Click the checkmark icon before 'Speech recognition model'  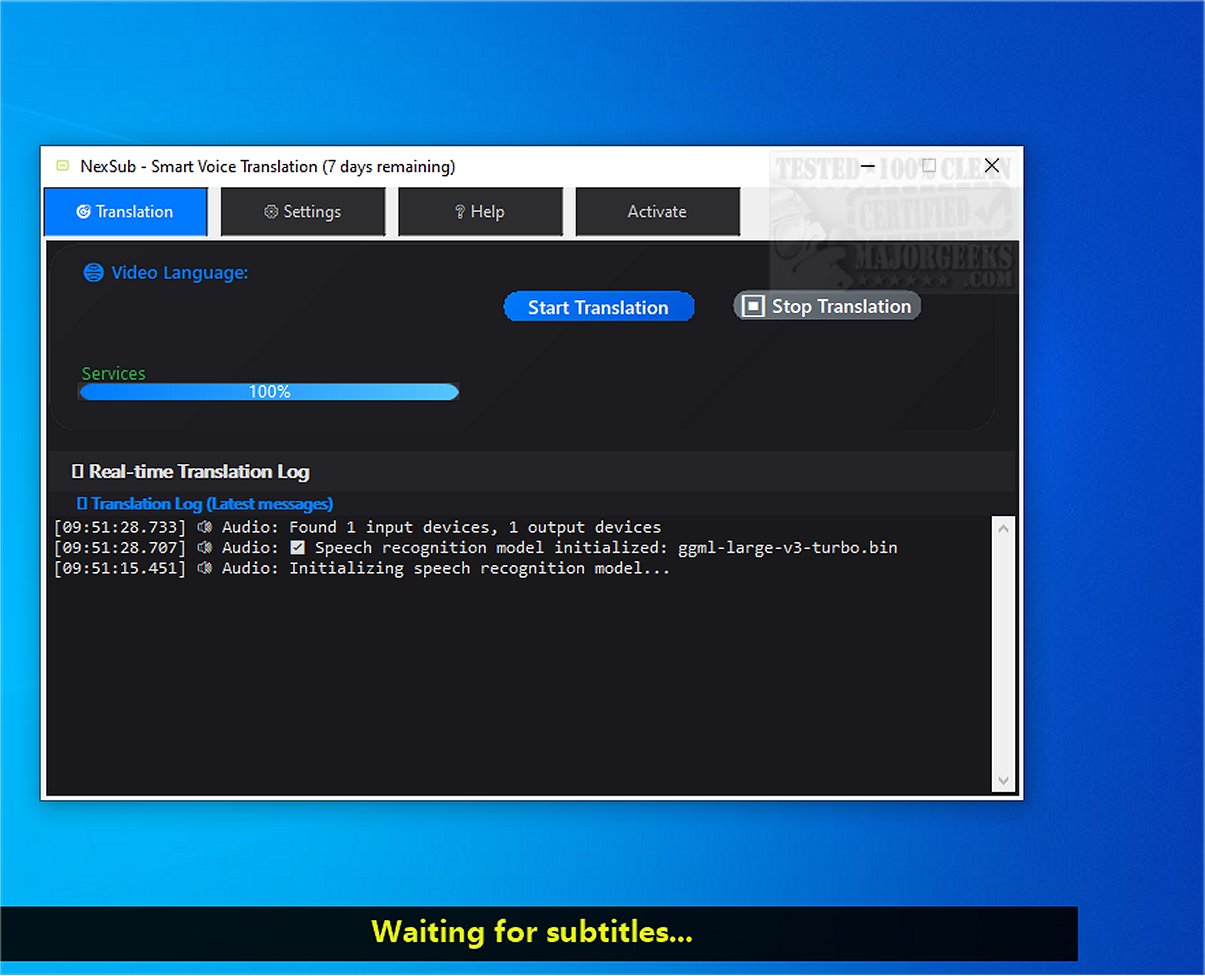(298, 547)
